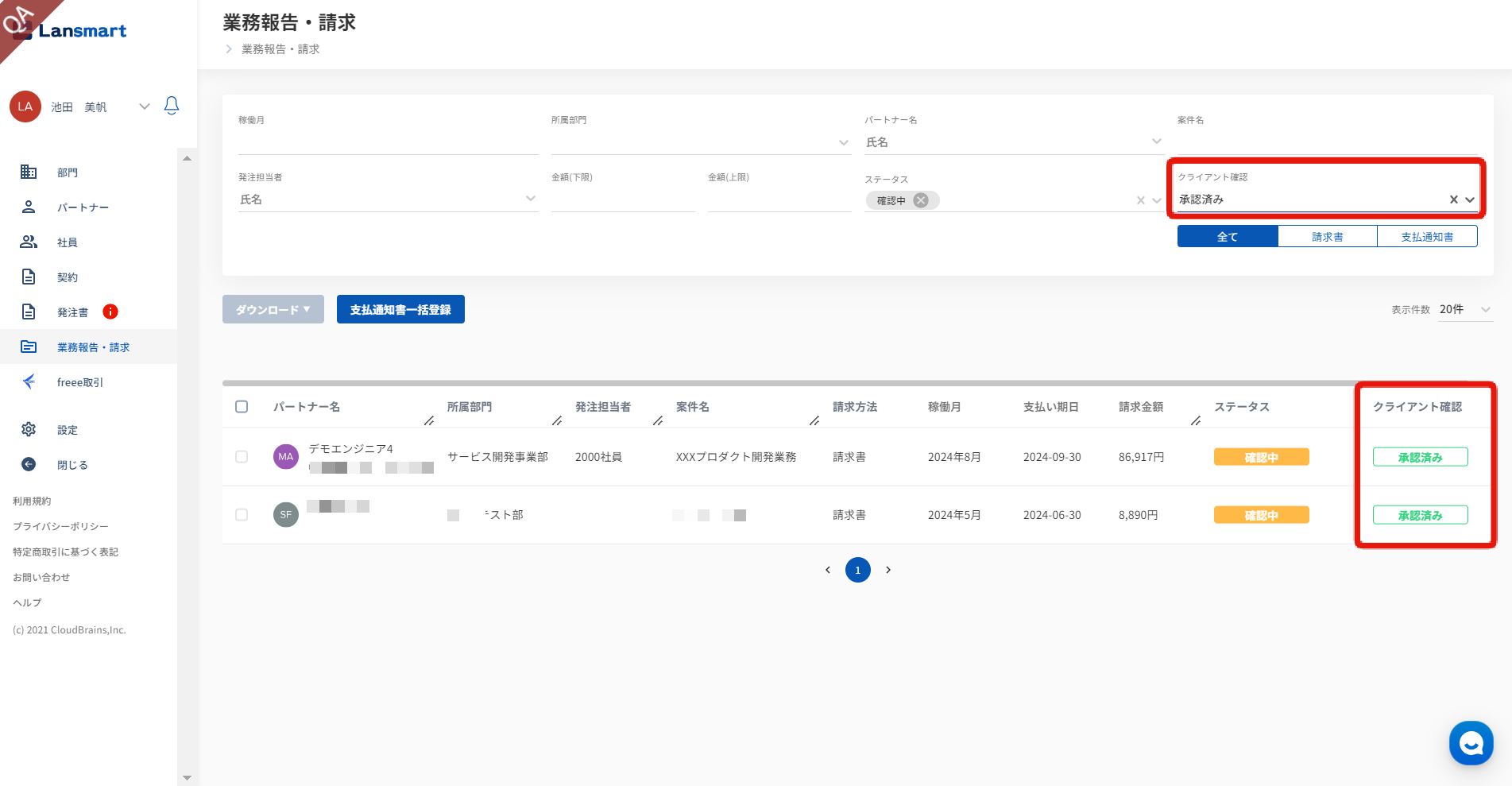
Task: Click the 案件名 filter field
Action: click(1327, 142)
